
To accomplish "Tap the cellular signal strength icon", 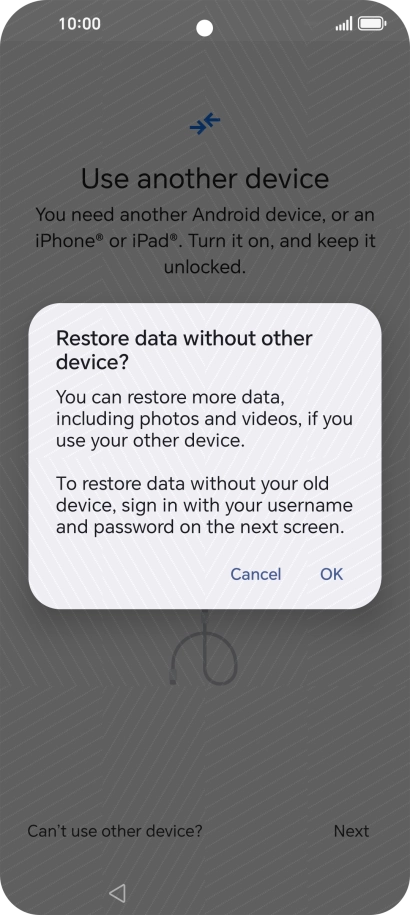I will click(344, 24).
